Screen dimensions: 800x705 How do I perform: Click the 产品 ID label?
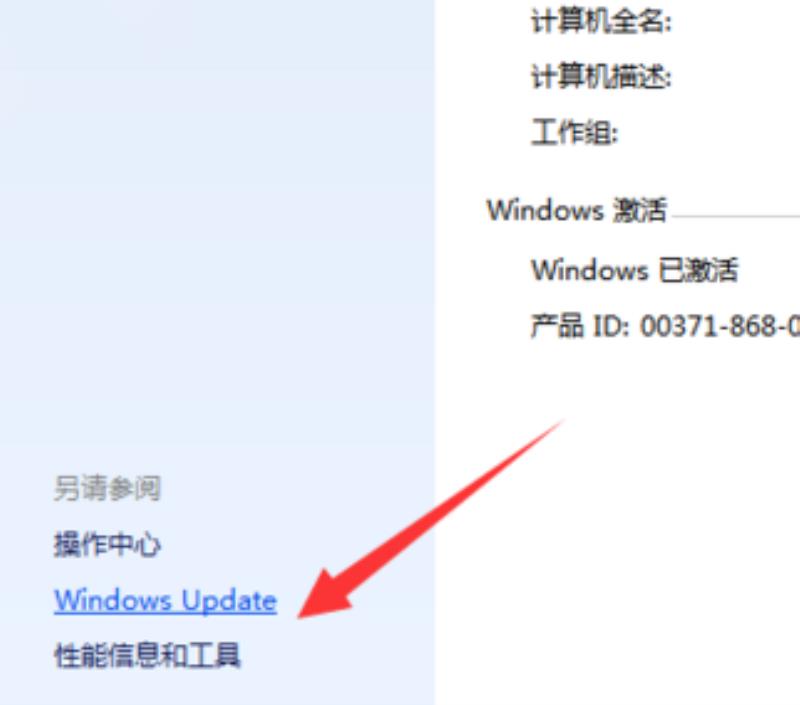pyautogui.click(x=580, y=325)
